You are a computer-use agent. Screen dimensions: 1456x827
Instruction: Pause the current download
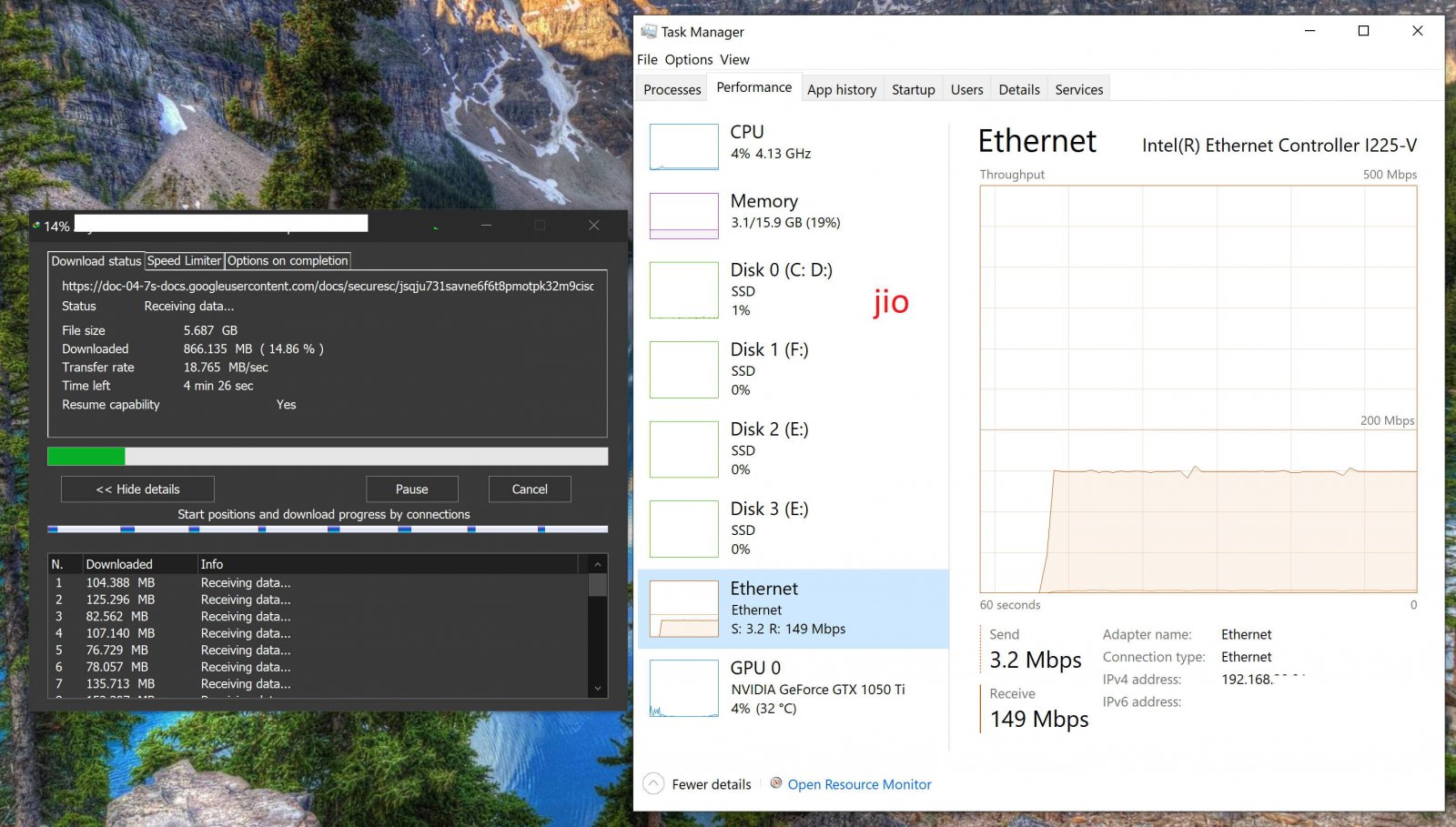click(412, 489)
